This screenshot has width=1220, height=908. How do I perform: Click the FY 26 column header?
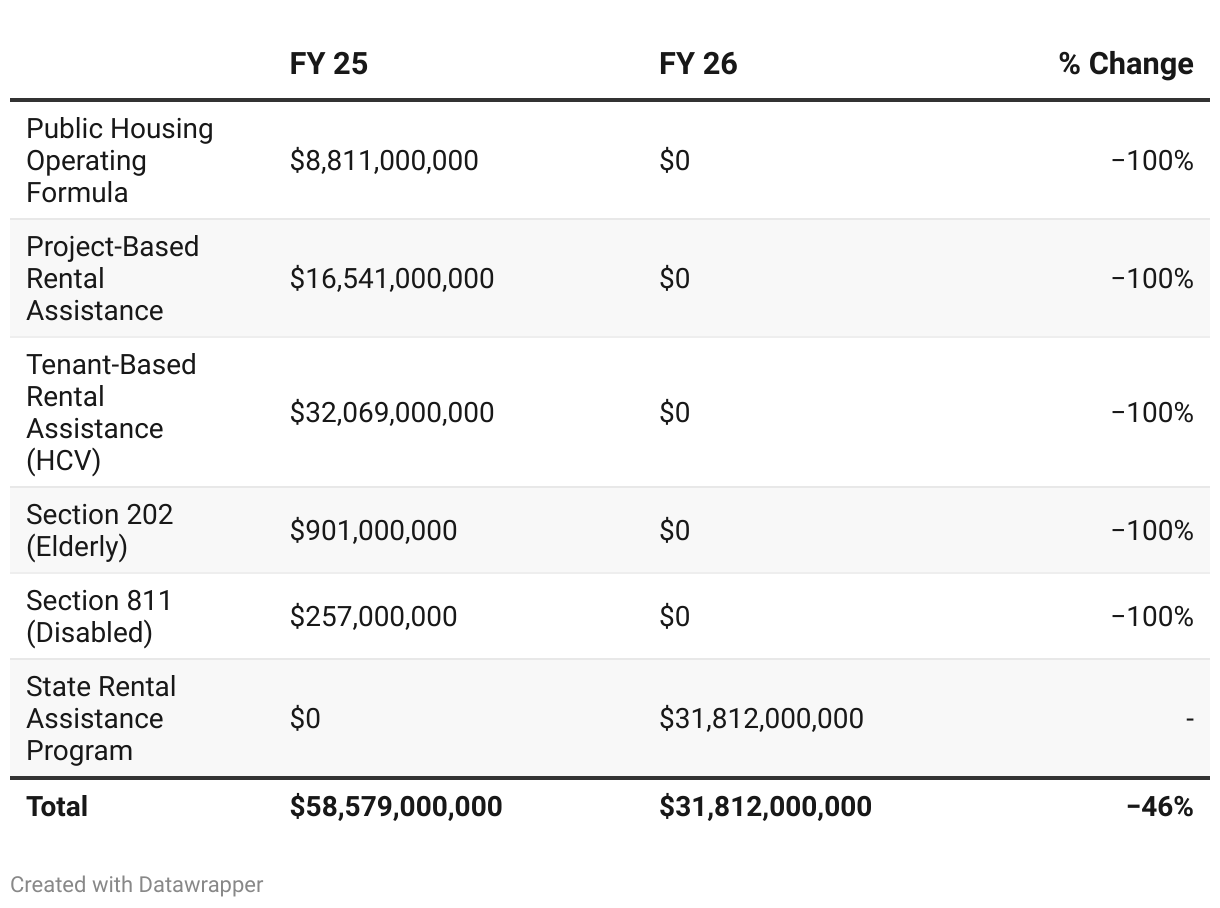698,64
